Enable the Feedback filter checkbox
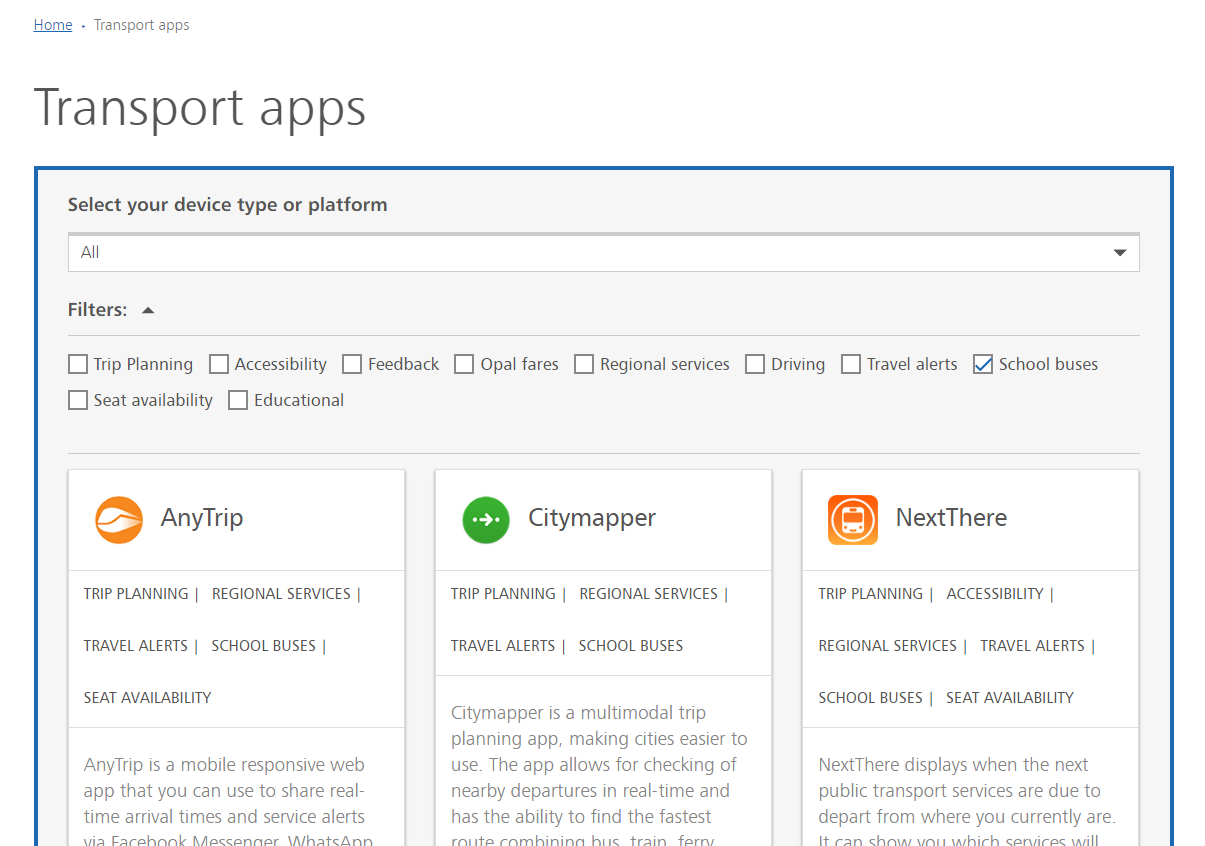The image size is (1205, 846). [352, 364]
